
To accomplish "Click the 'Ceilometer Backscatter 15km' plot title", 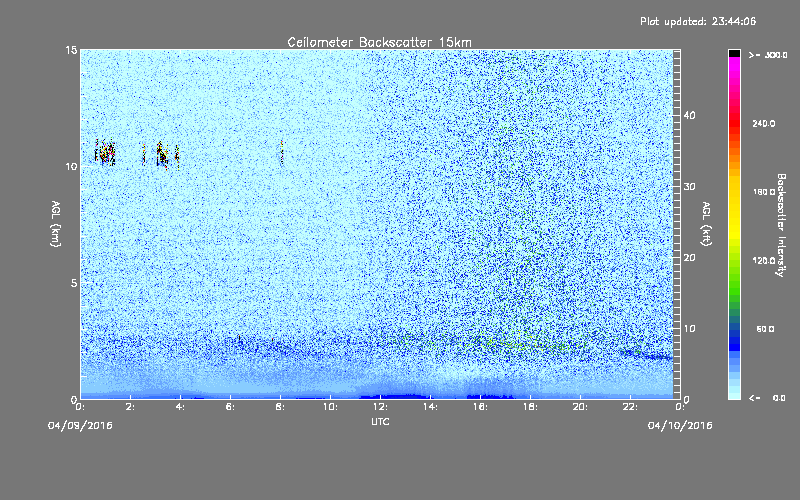I will pyautogui.click(x=379, y=42).
